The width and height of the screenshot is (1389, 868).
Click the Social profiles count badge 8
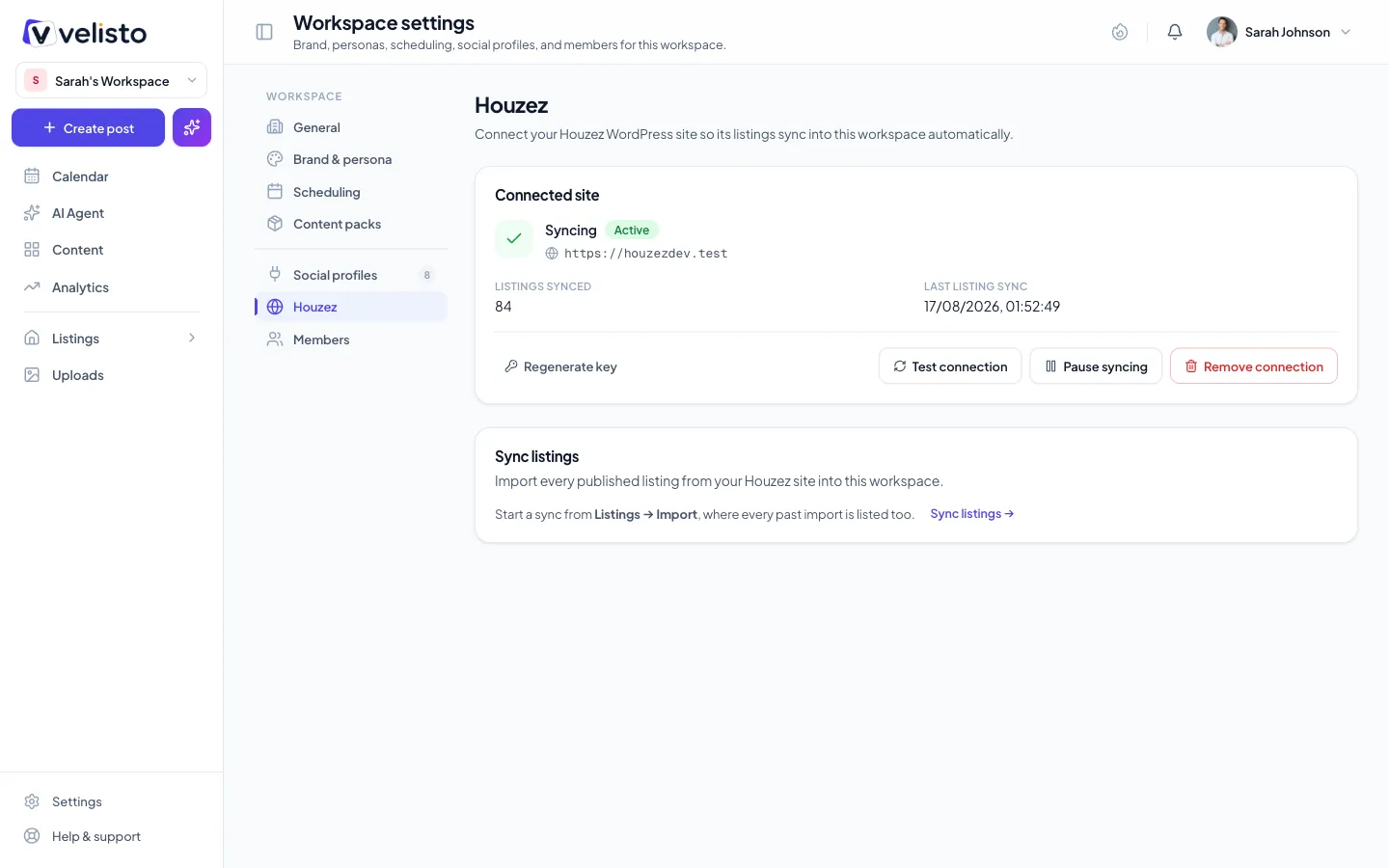click(x=427, y=275)
